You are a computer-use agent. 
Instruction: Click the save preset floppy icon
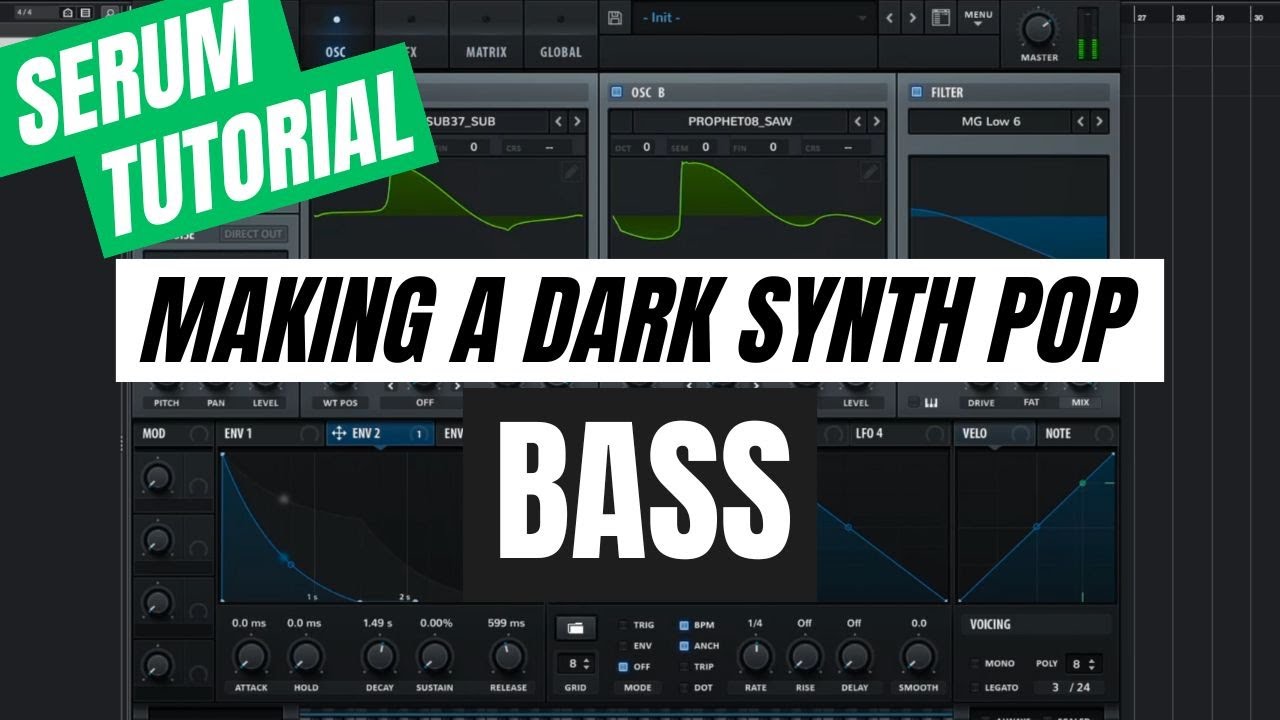[615, 18]
